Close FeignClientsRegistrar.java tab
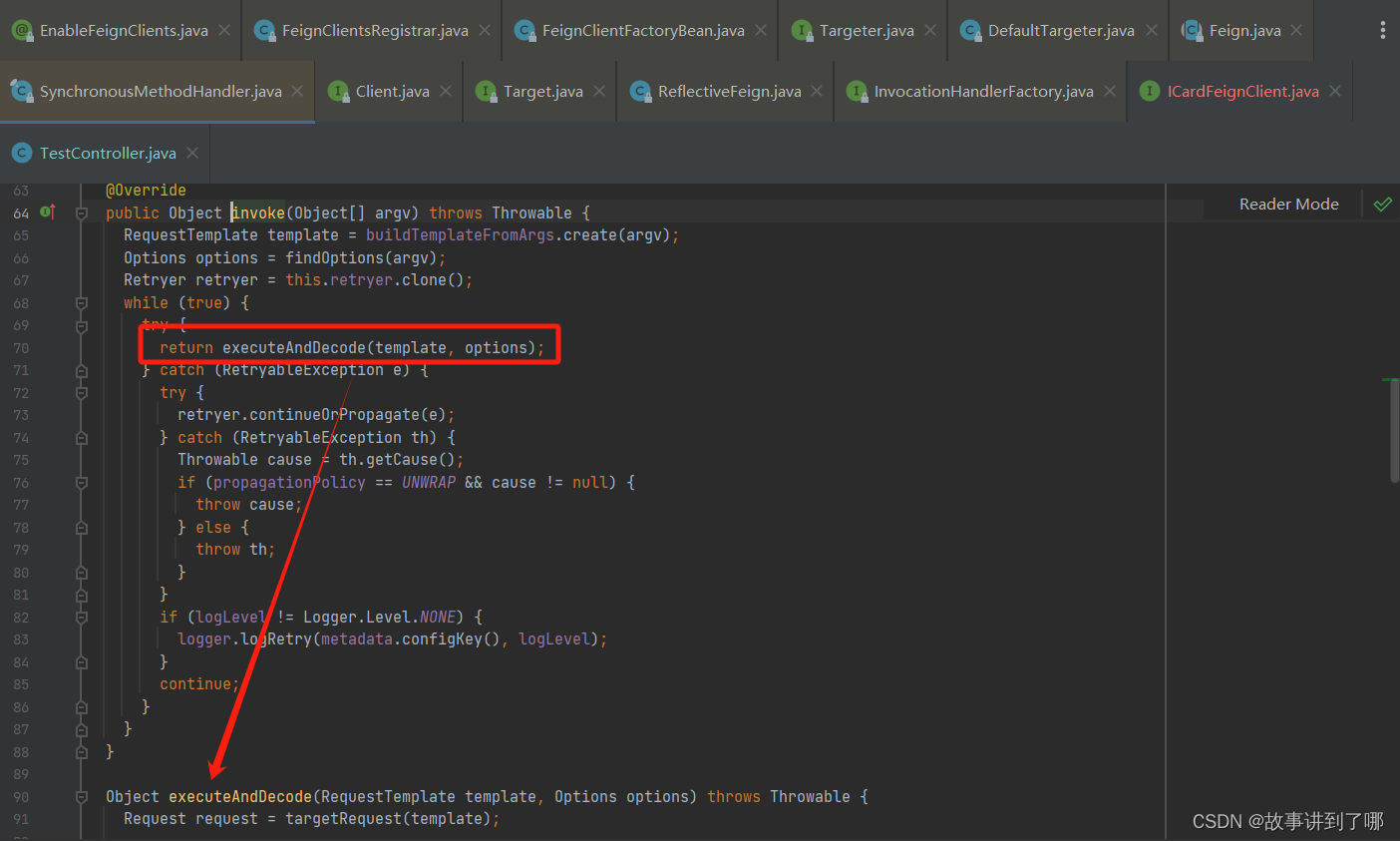Image resolution: width=1400 pixels, height=841 pixels. click(x=485, y=30)
